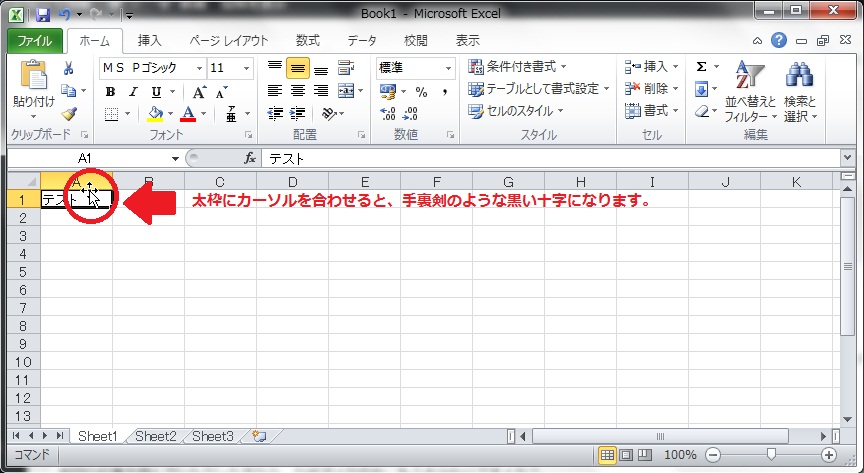Open 条件付き書式 conditional formatting dropdown
Viewport: 864px width, 473px height.
[x=517, y=67]
